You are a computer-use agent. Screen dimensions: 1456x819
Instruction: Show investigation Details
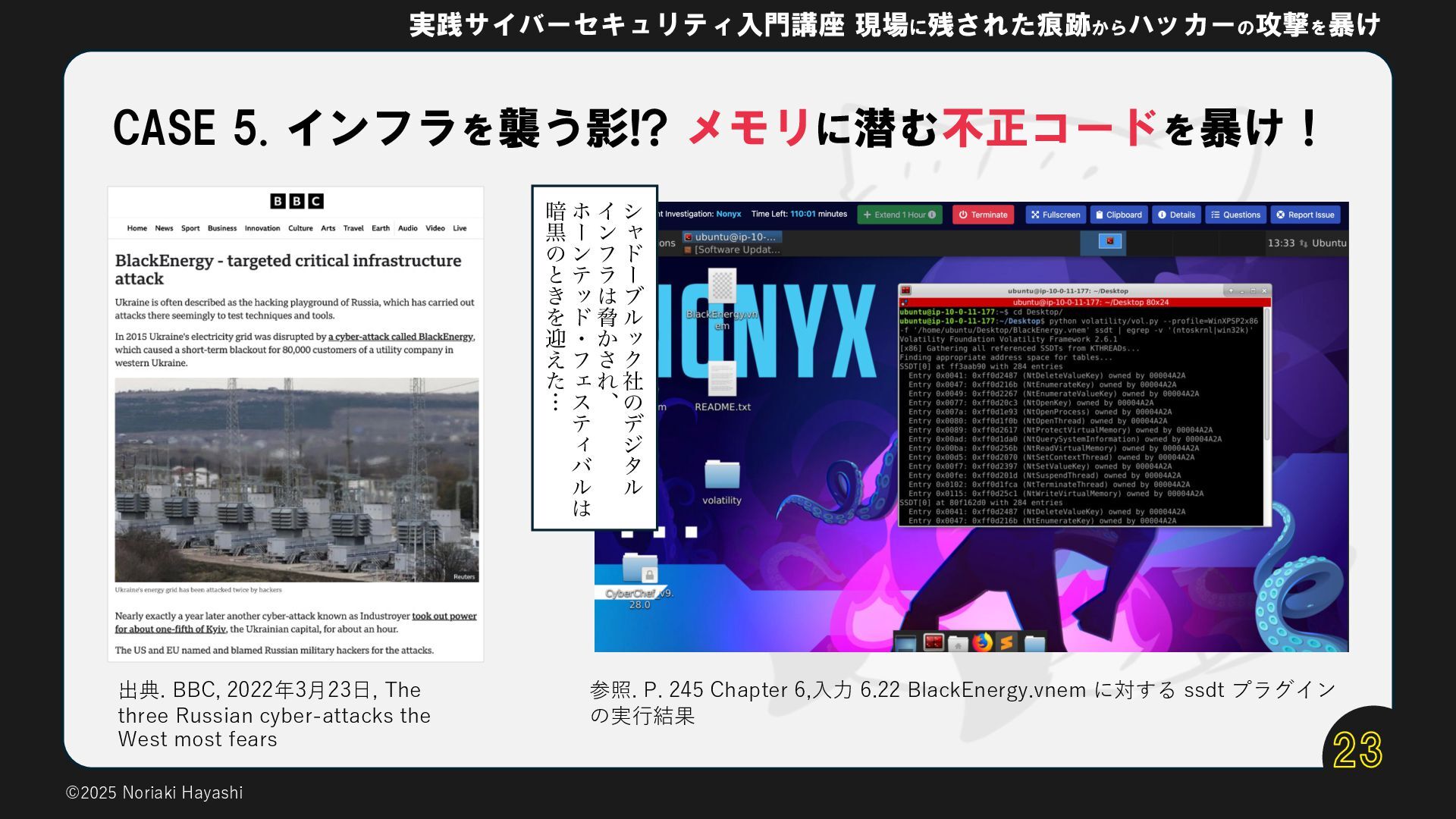coord(1176,215)
